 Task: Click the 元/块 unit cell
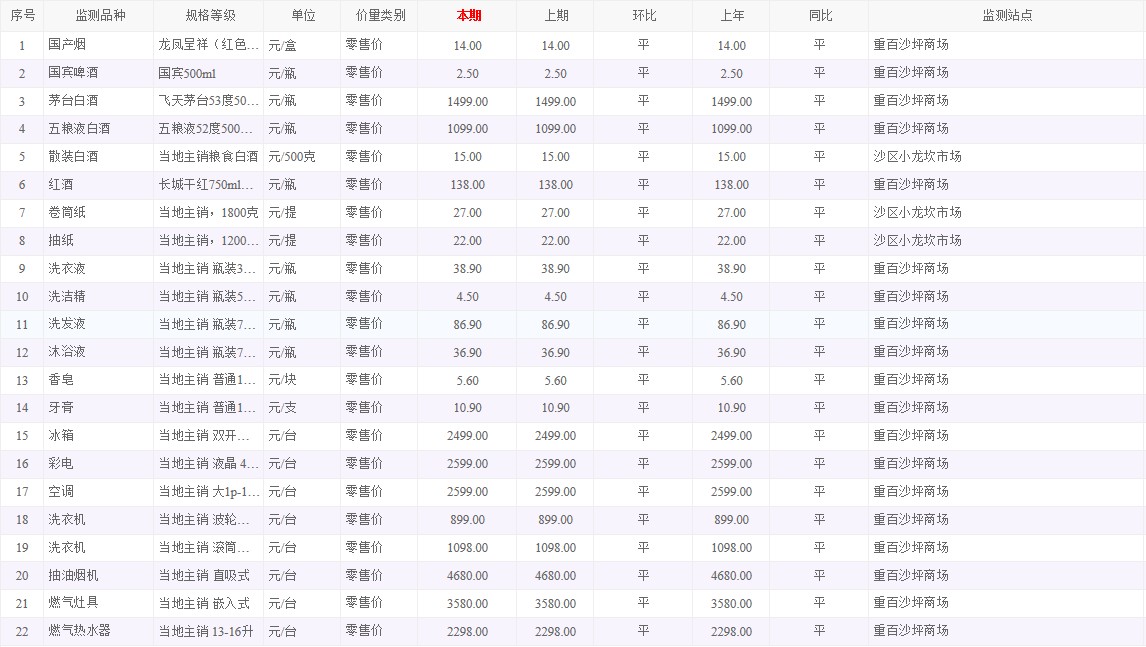point(303,380)
